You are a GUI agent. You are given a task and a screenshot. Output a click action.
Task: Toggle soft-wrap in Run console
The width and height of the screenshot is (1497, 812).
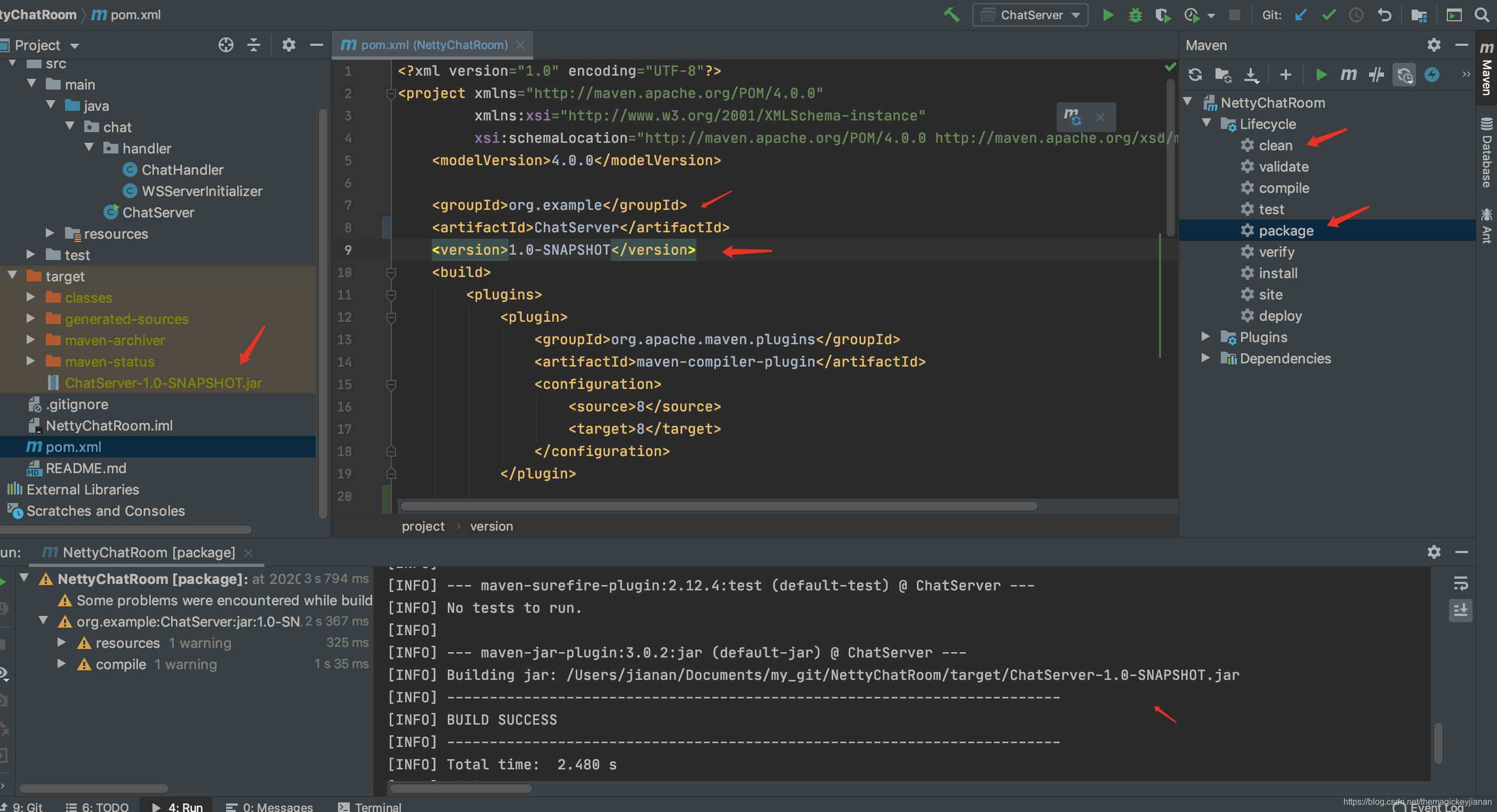[x=1460, y=583]
